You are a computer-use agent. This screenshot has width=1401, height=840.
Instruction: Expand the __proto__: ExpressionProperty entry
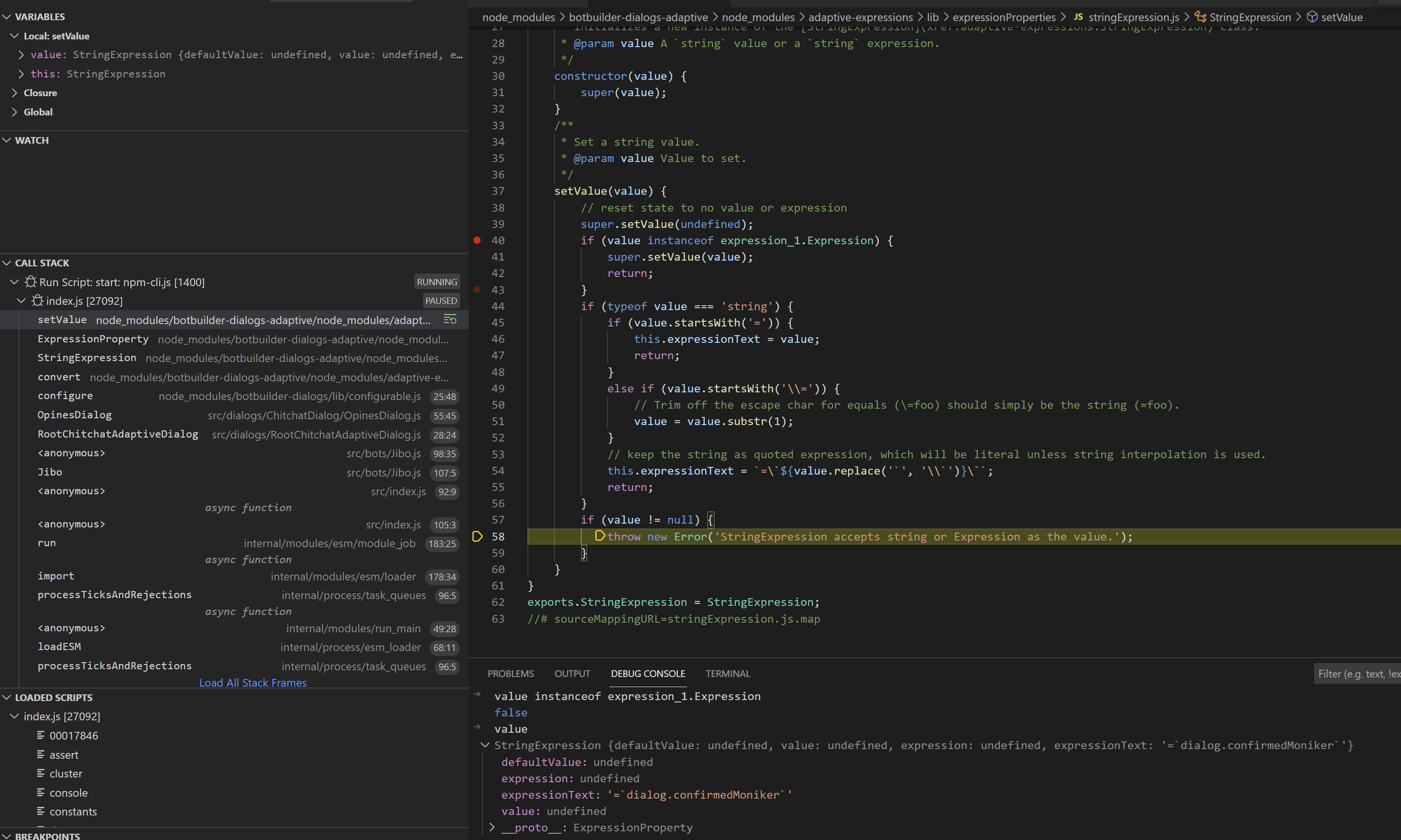492,827
